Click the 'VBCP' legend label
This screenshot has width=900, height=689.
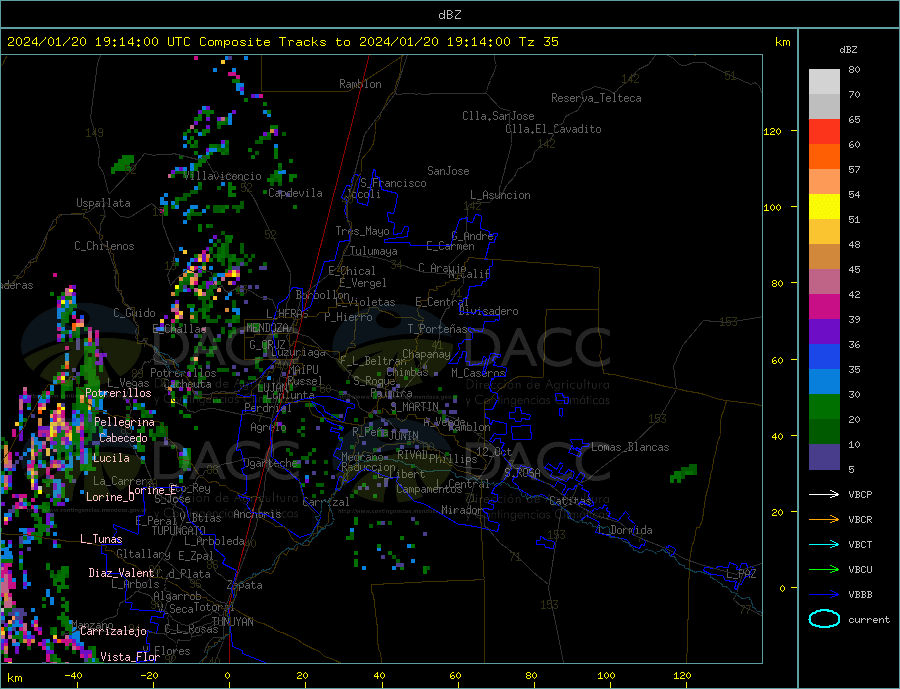coord(860,494)
